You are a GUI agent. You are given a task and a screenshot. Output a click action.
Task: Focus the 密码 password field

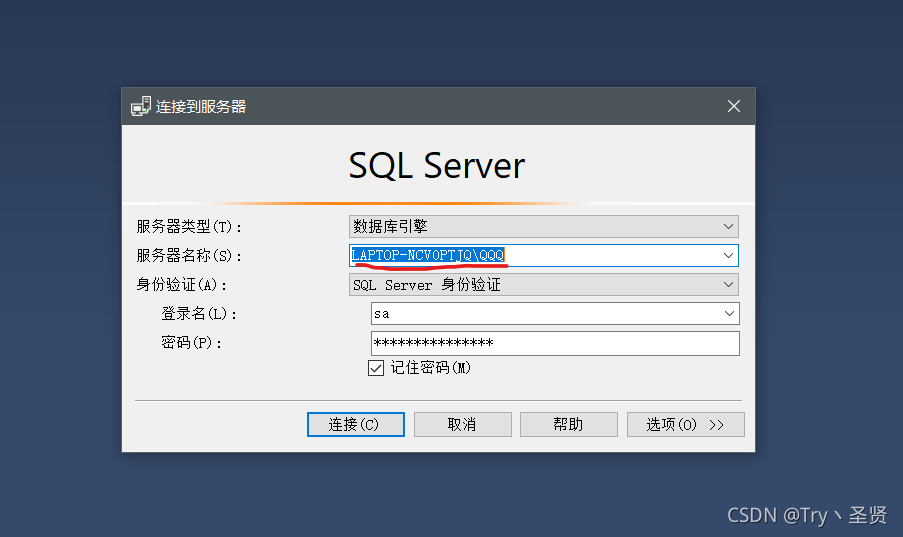555,343
